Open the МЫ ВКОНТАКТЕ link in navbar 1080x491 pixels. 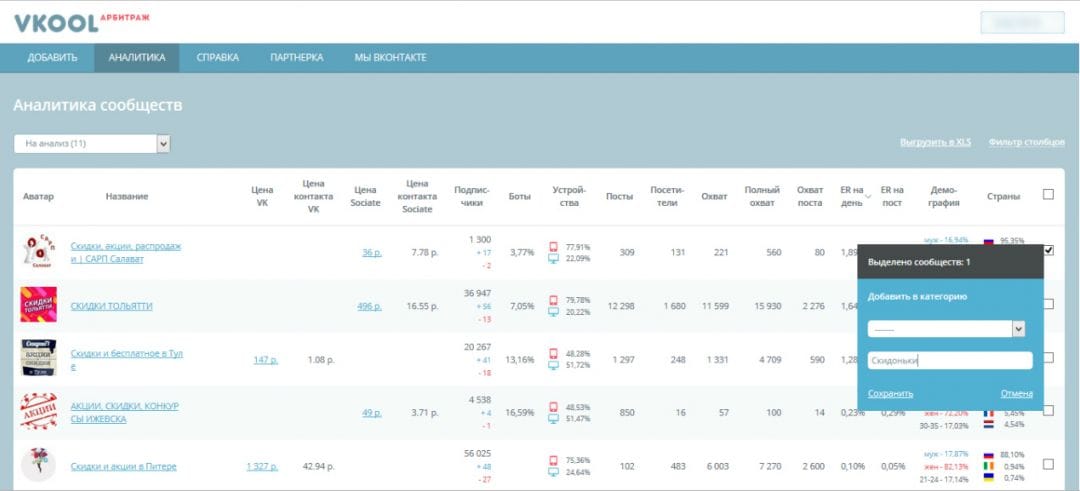click(391, 58)
